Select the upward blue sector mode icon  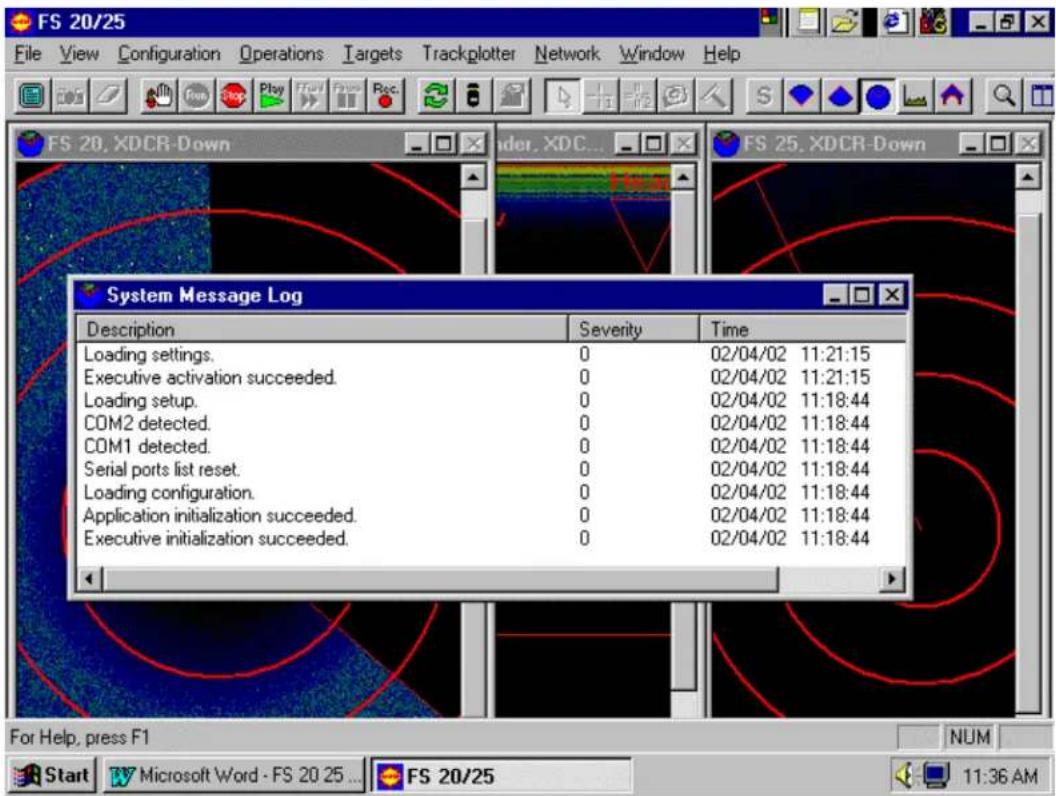click(839, 96)
